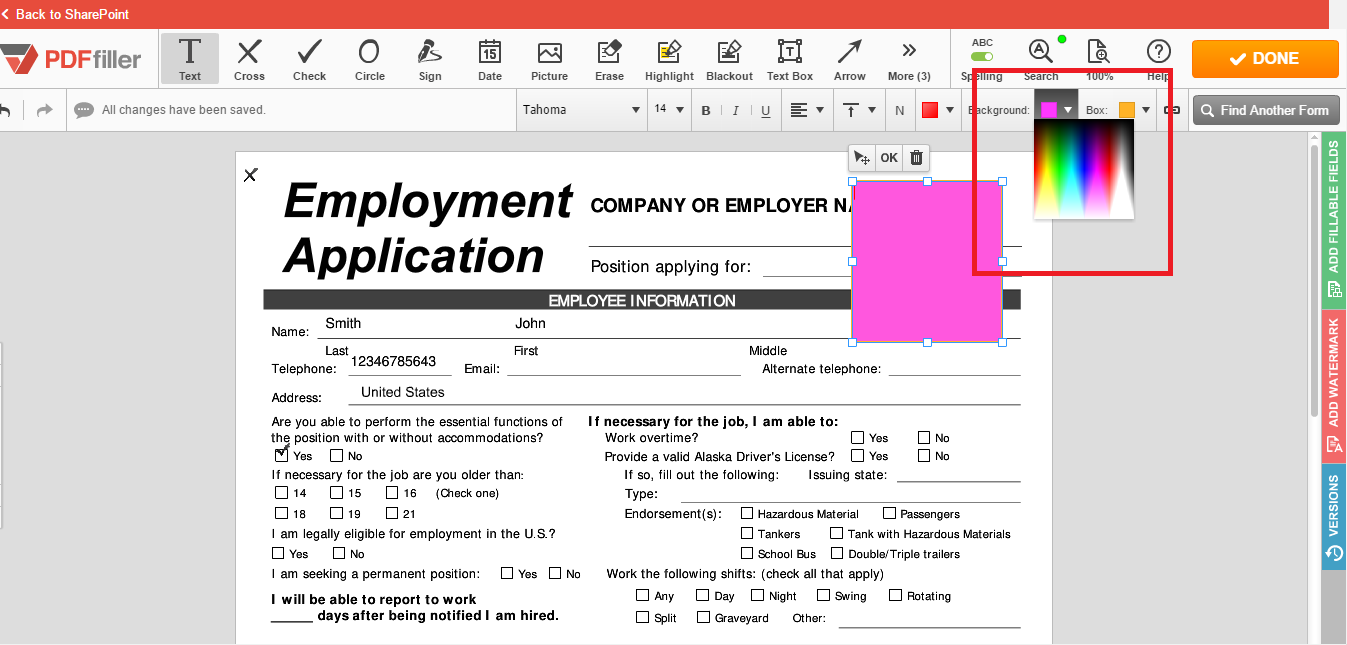This screenshot has height=645, width=1347.
Task: Check the No box under accommodations question
Action: [x=337, y=456]
